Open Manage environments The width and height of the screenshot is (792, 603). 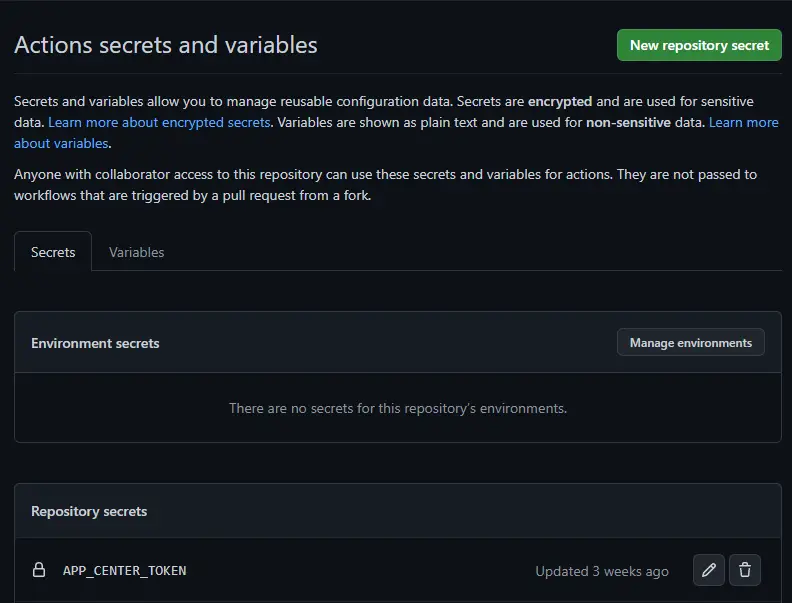click(690, 342)
